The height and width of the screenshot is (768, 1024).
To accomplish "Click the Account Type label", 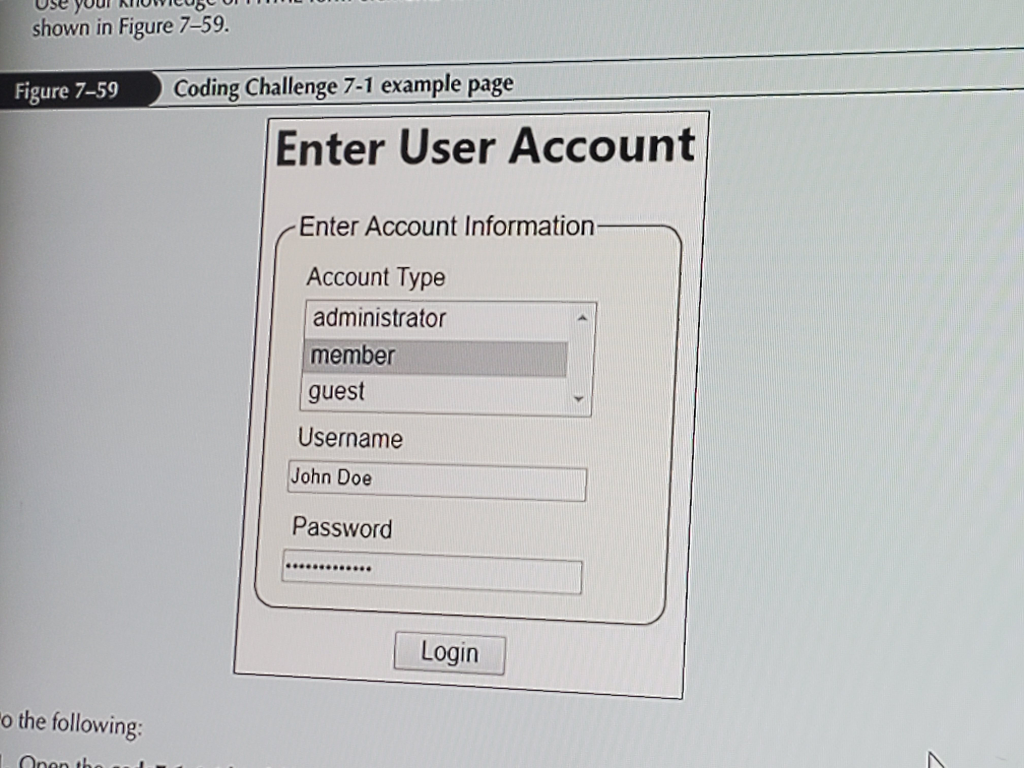I will 376,277.
